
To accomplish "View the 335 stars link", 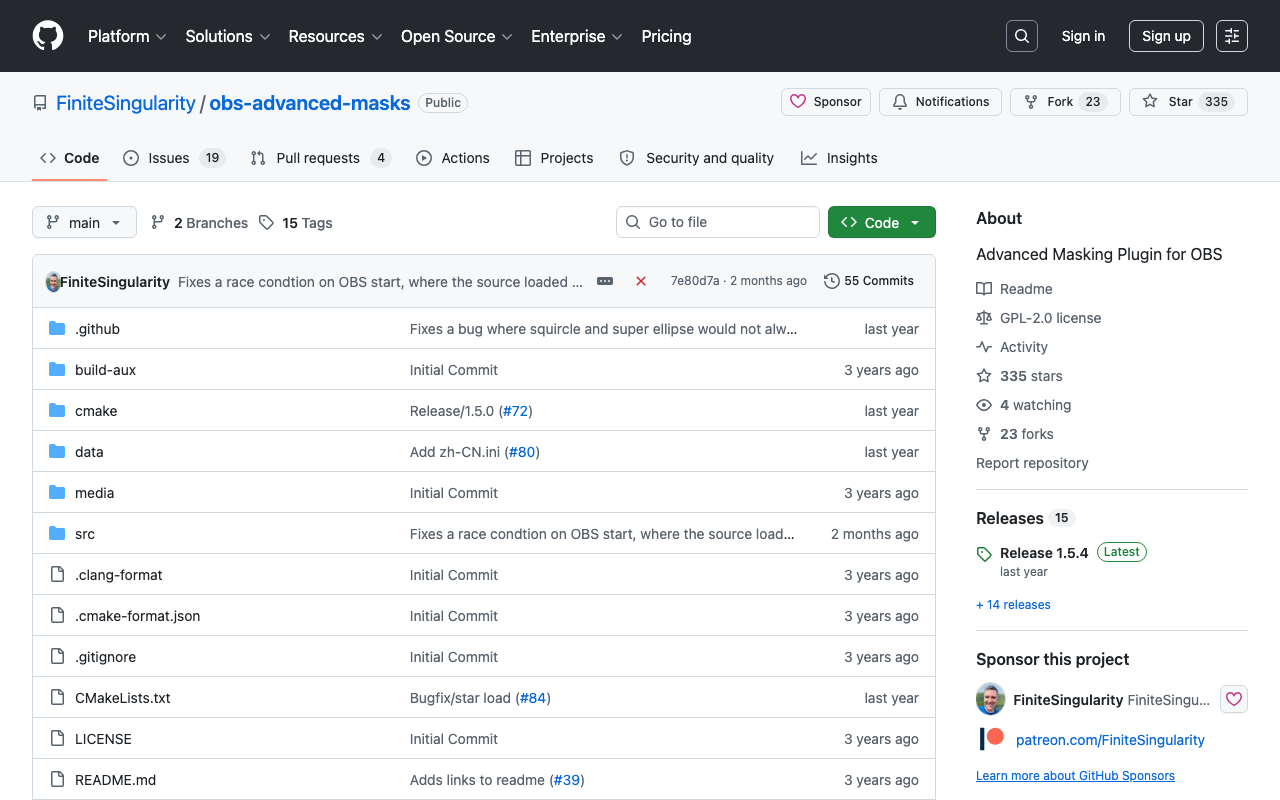I will pyautogui.click(x=1019, y=376).
